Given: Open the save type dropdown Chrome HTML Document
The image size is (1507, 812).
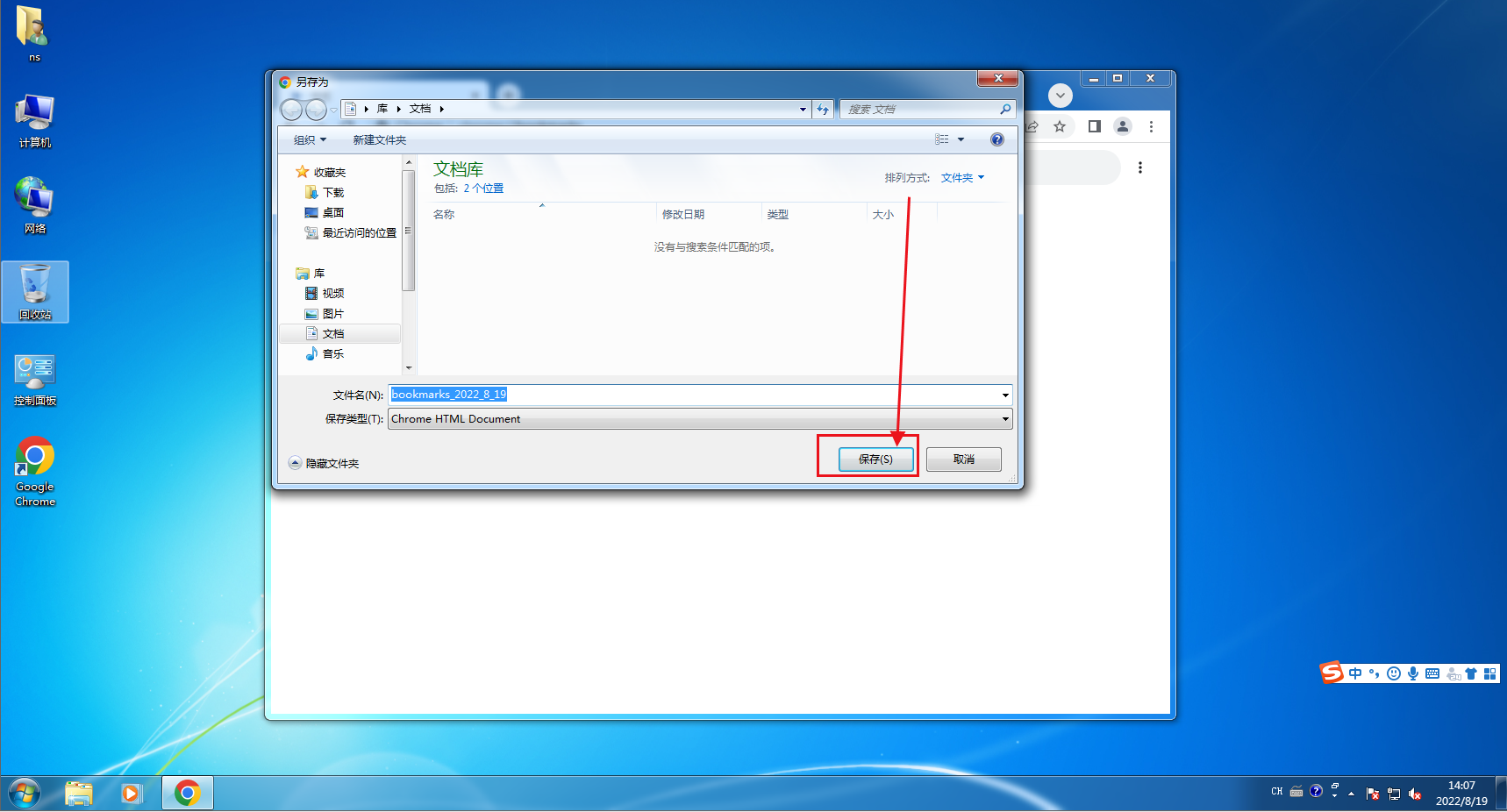Looking at the screenshot, I should 700,419.
